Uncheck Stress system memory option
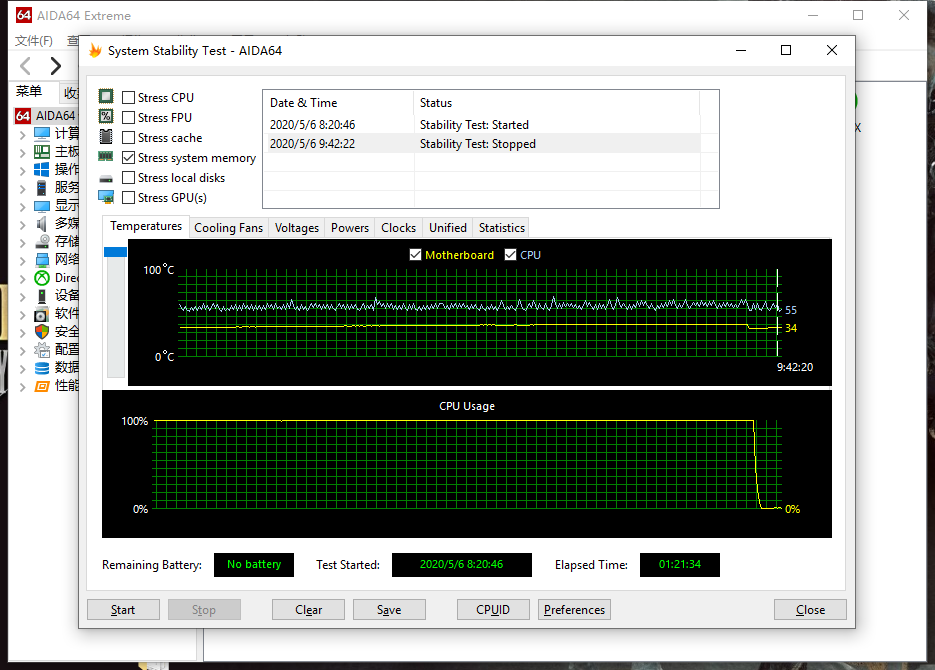 click(x=129, y=158)
